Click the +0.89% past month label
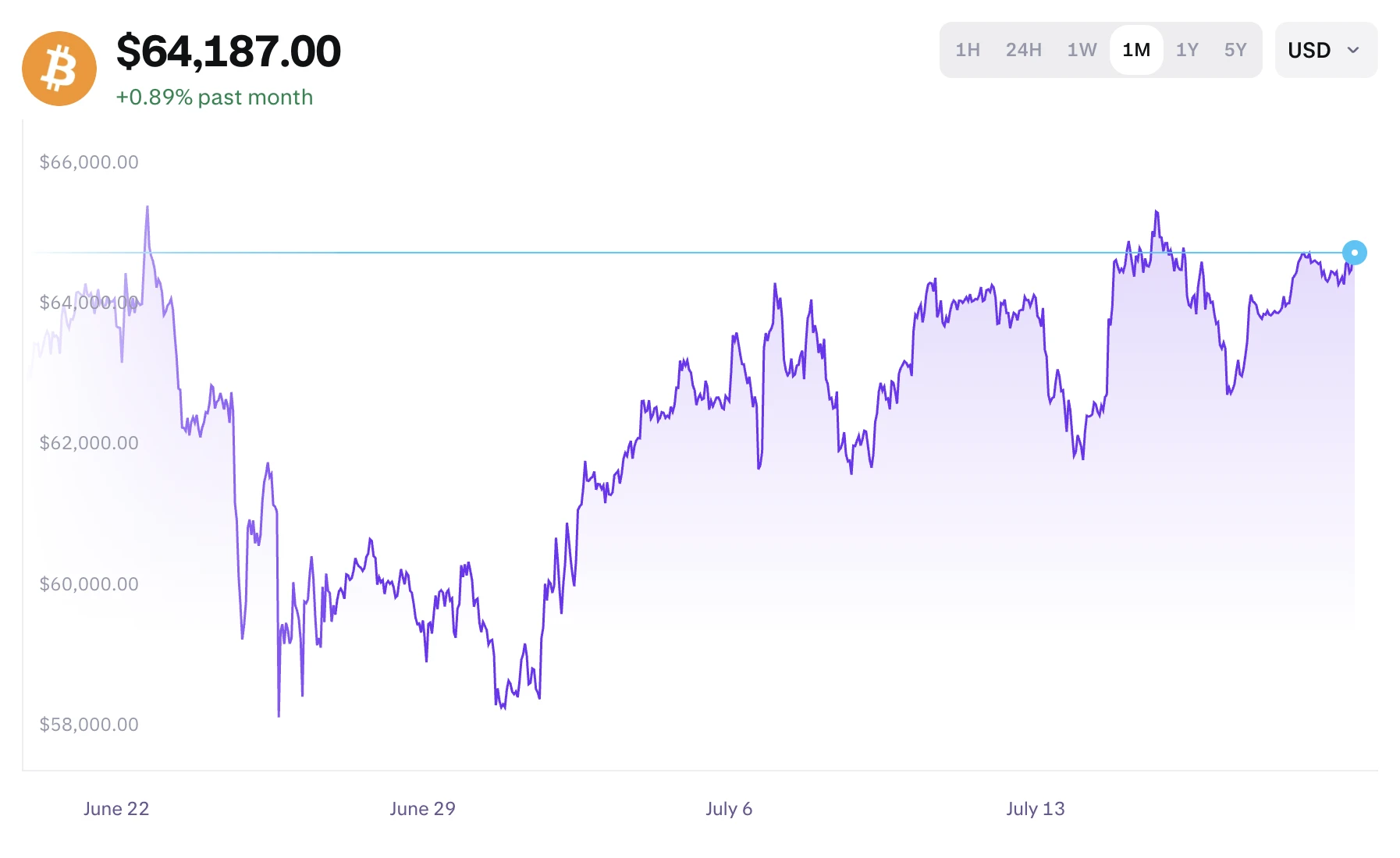This screenshot has width=1400, height=858. tap(215, 97)
